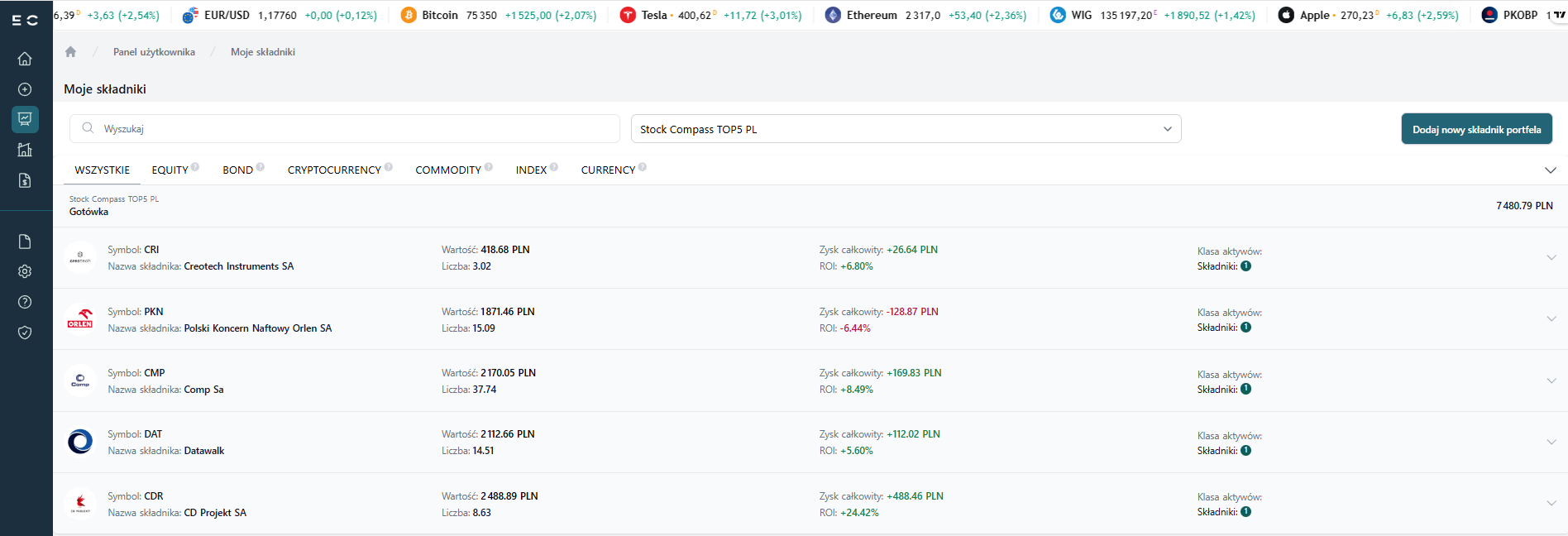
Task: Click the info icon next to CURRENCY
Action: pos(643,167)
